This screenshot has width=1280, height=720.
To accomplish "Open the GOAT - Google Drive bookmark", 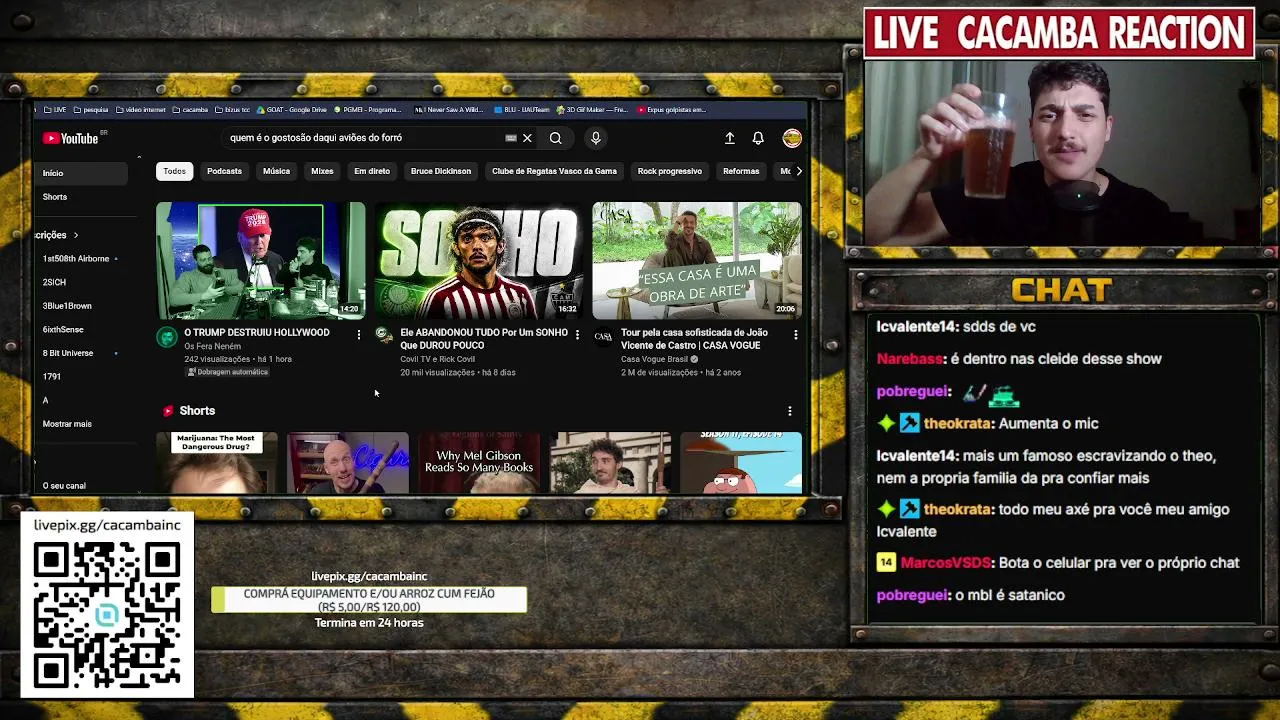I will click(292, 110).
